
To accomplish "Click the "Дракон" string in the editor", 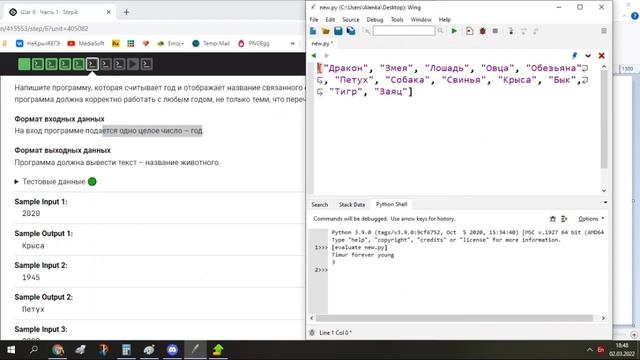I will 346,68.
